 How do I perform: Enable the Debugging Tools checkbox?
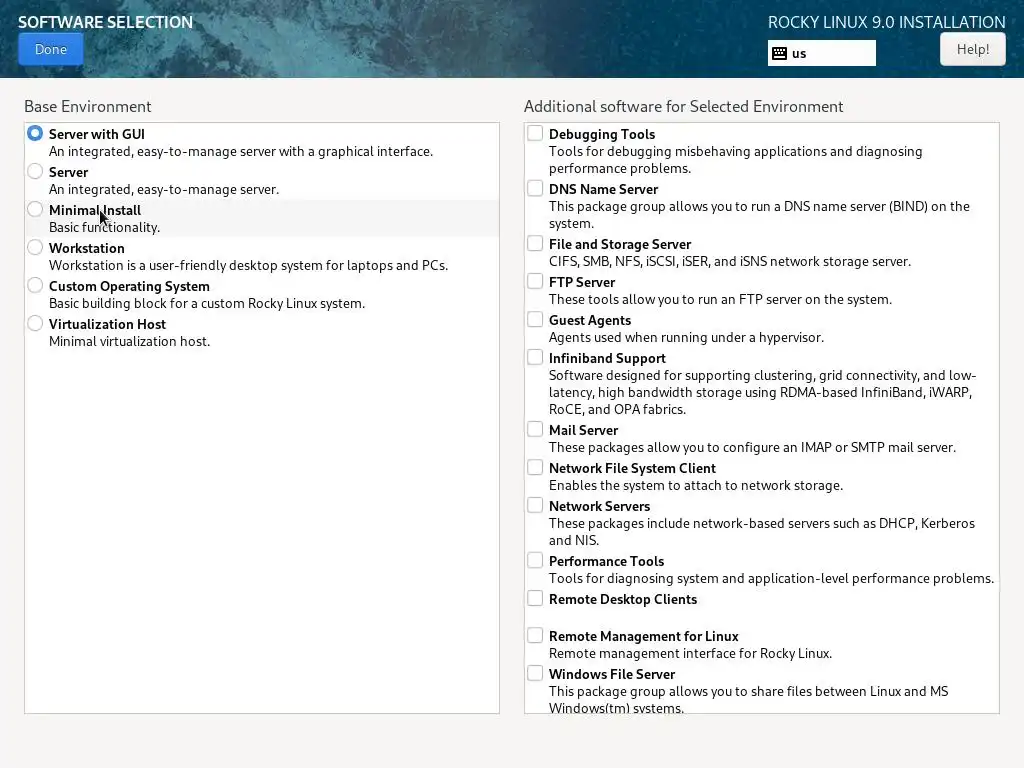[535, 133]
